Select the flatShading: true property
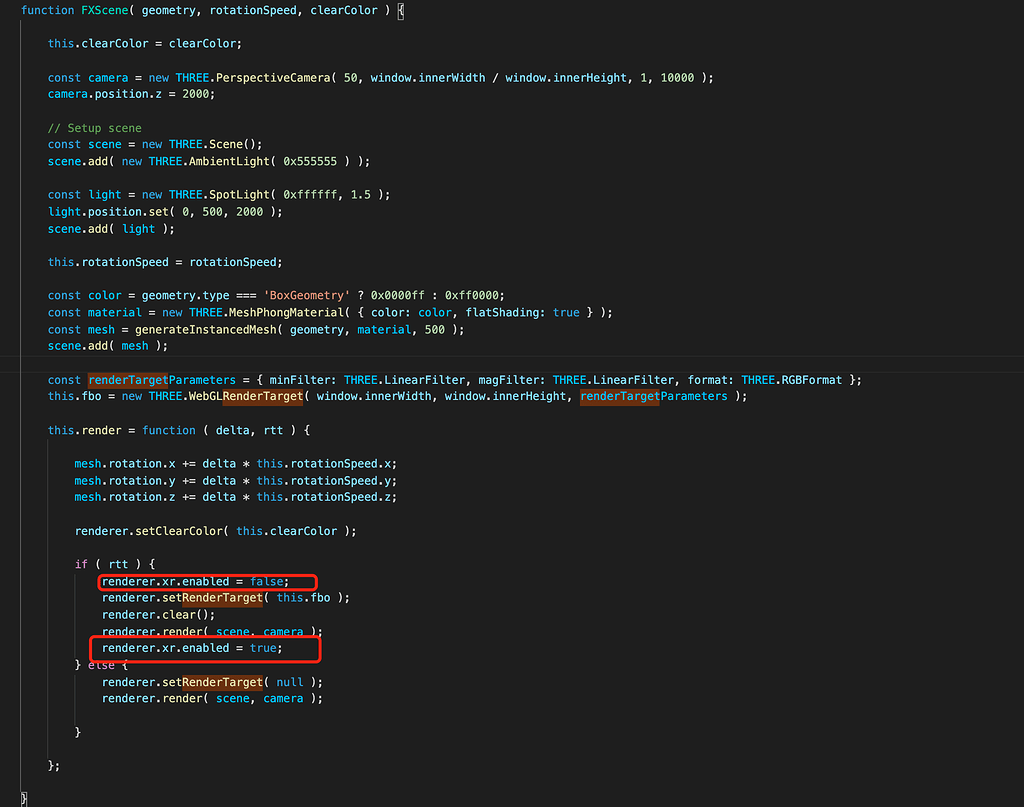The width and height of the screenshot is (1024, 807). point(511,312)
